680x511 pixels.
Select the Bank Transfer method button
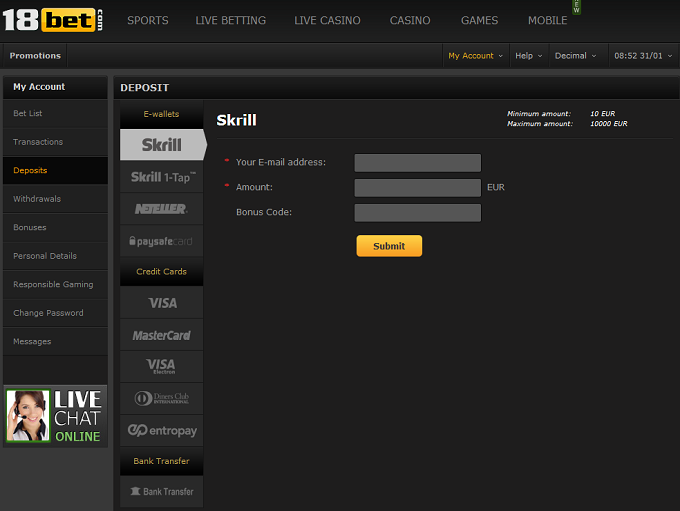[161, 491]
